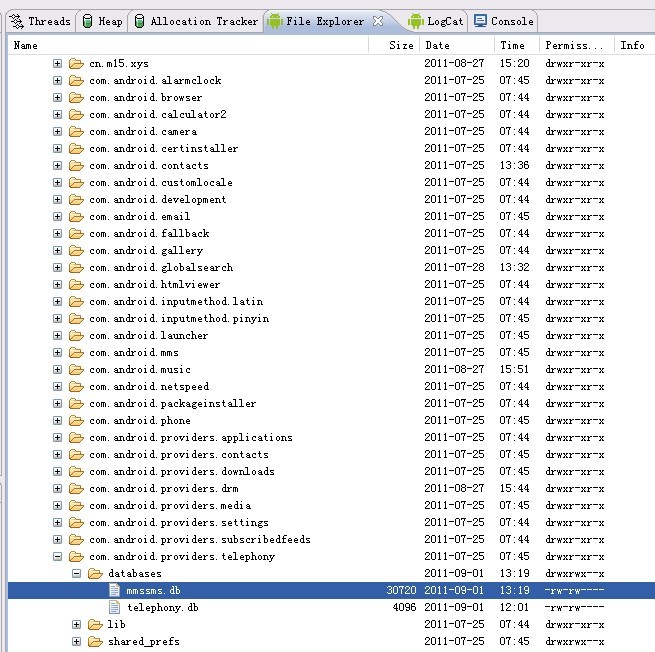Sort by the Time column header

pyautogui.click(x=517, y=45)
